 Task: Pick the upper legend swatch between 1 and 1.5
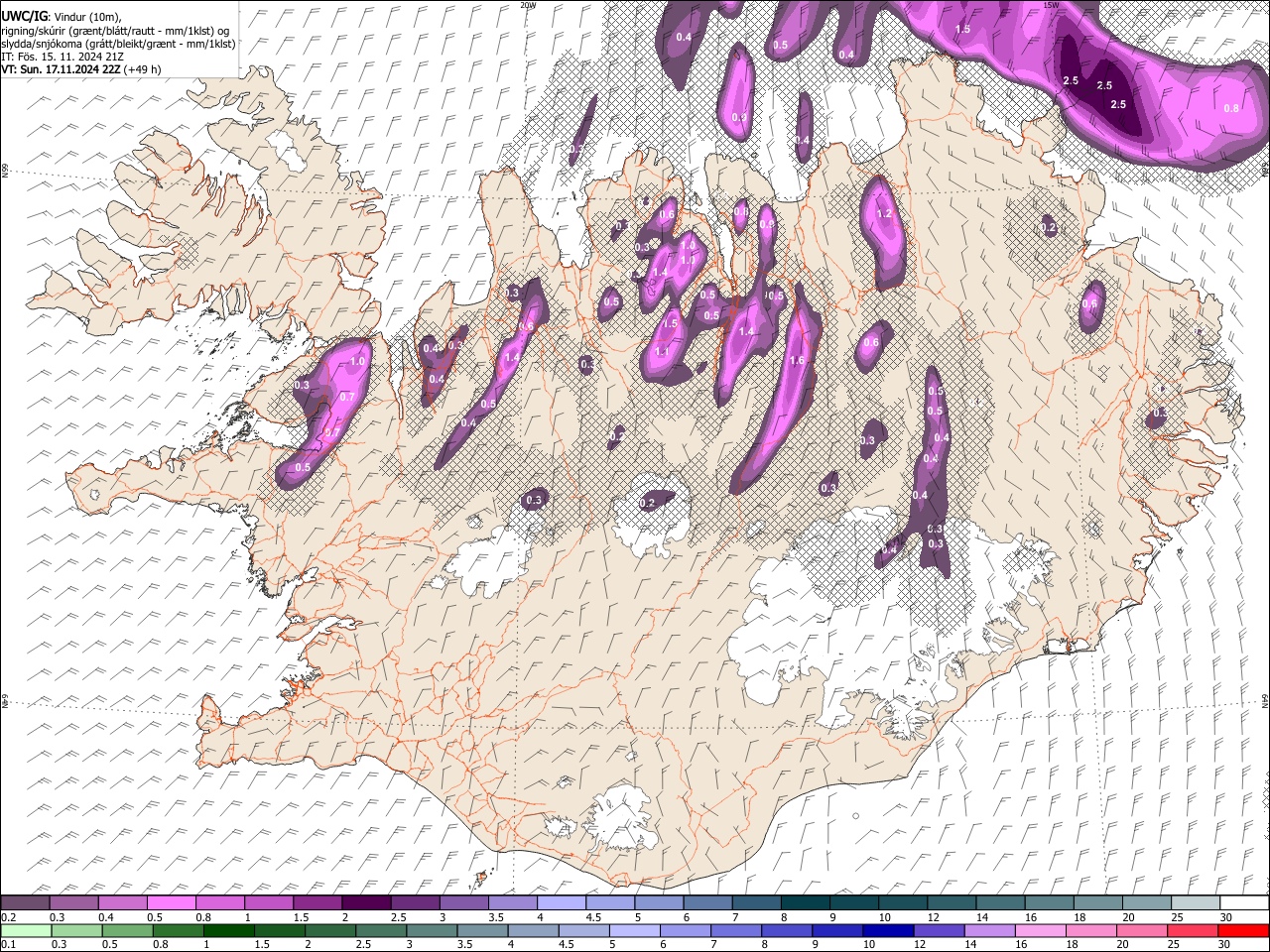pos(271,903)
